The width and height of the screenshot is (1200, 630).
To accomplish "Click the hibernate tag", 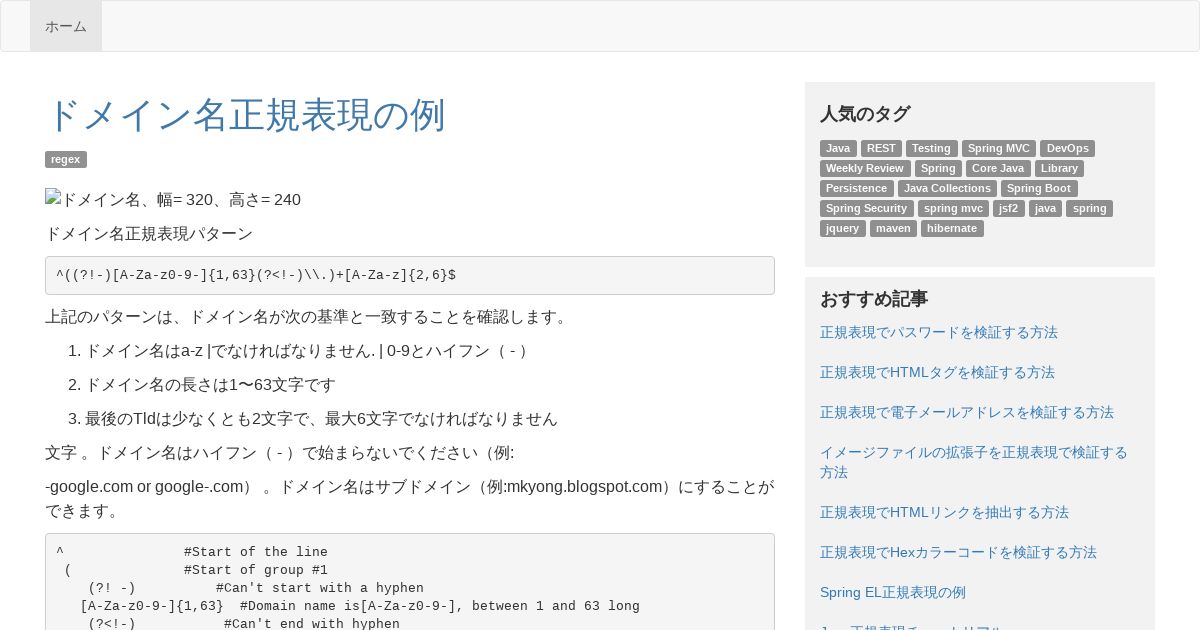I will click(x=952, y=228).
